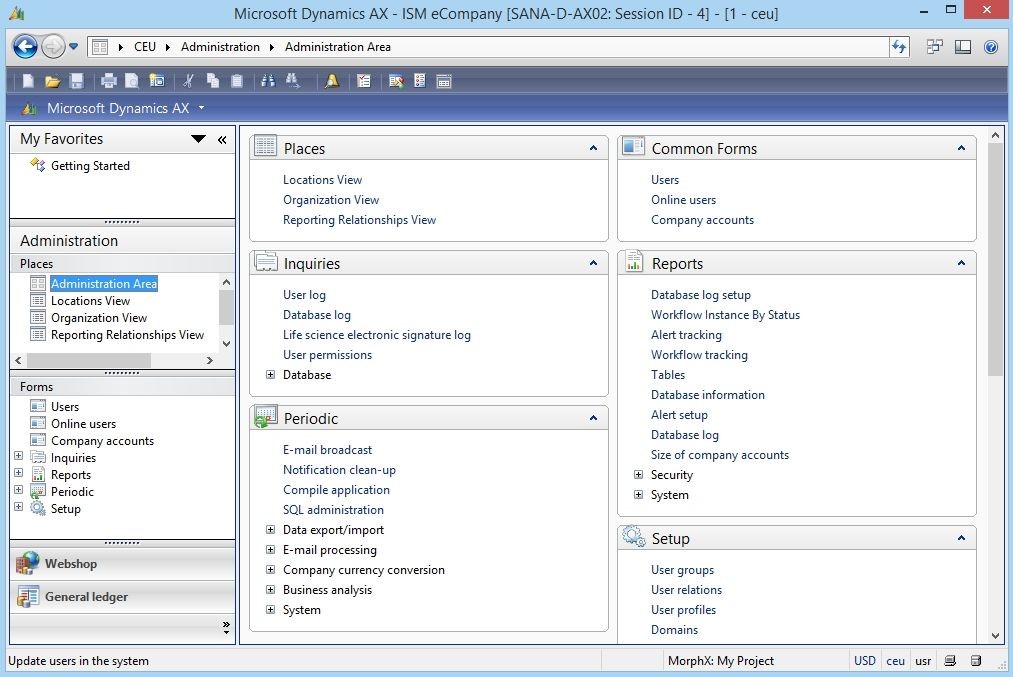
Task: Select Organization View in left Places tree
Action: coord(99,318)
